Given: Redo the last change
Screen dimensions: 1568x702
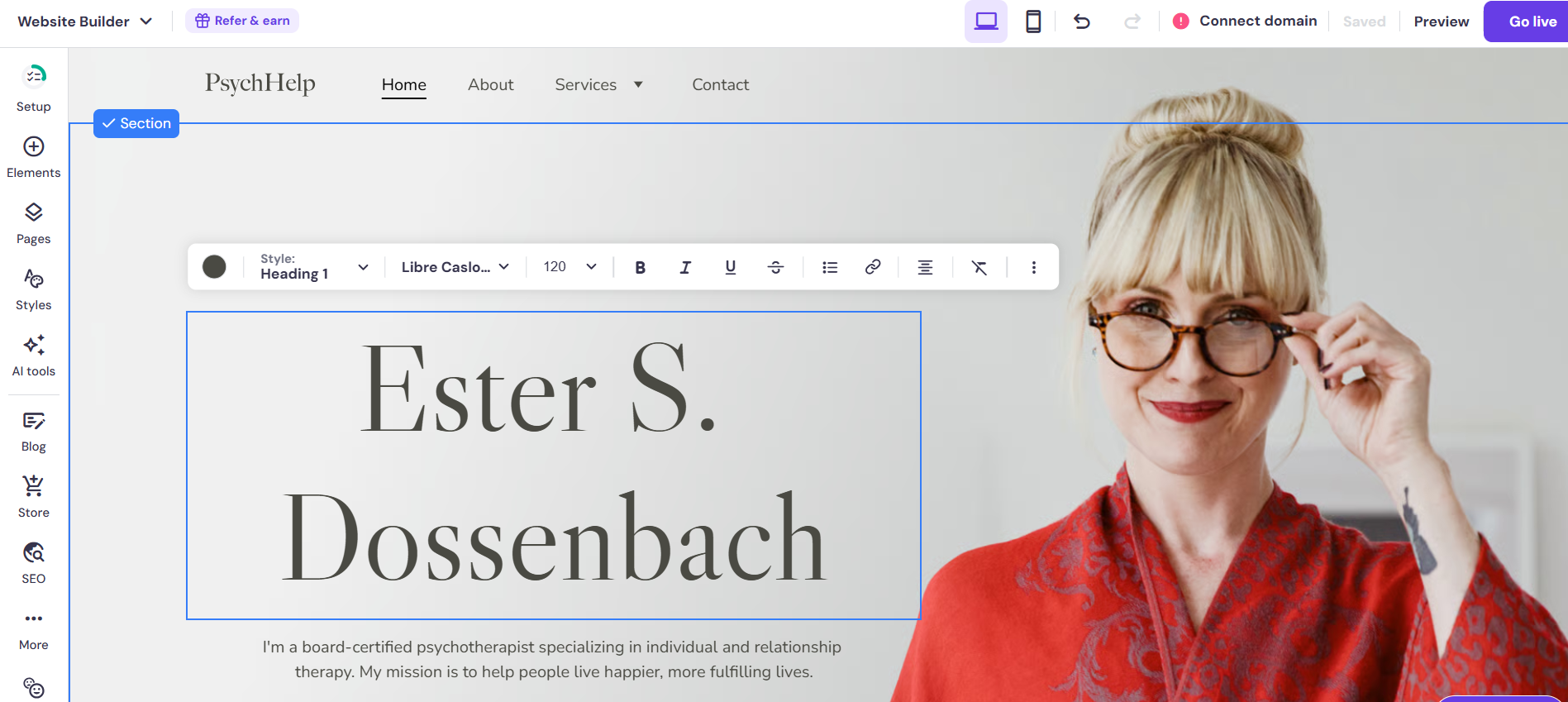Looking at the screenshot, I should pos(1132,21).
